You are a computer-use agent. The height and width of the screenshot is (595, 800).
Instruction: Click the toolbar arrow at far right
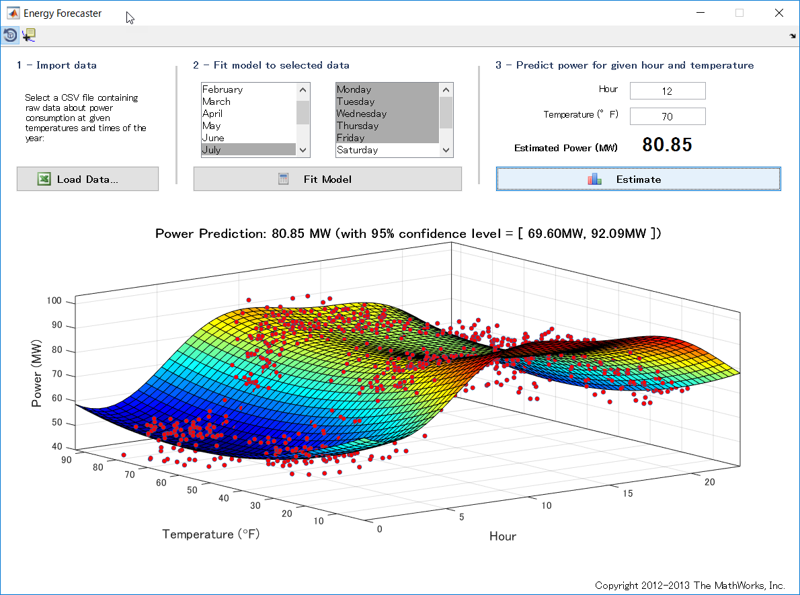click(x=792, y=36)
